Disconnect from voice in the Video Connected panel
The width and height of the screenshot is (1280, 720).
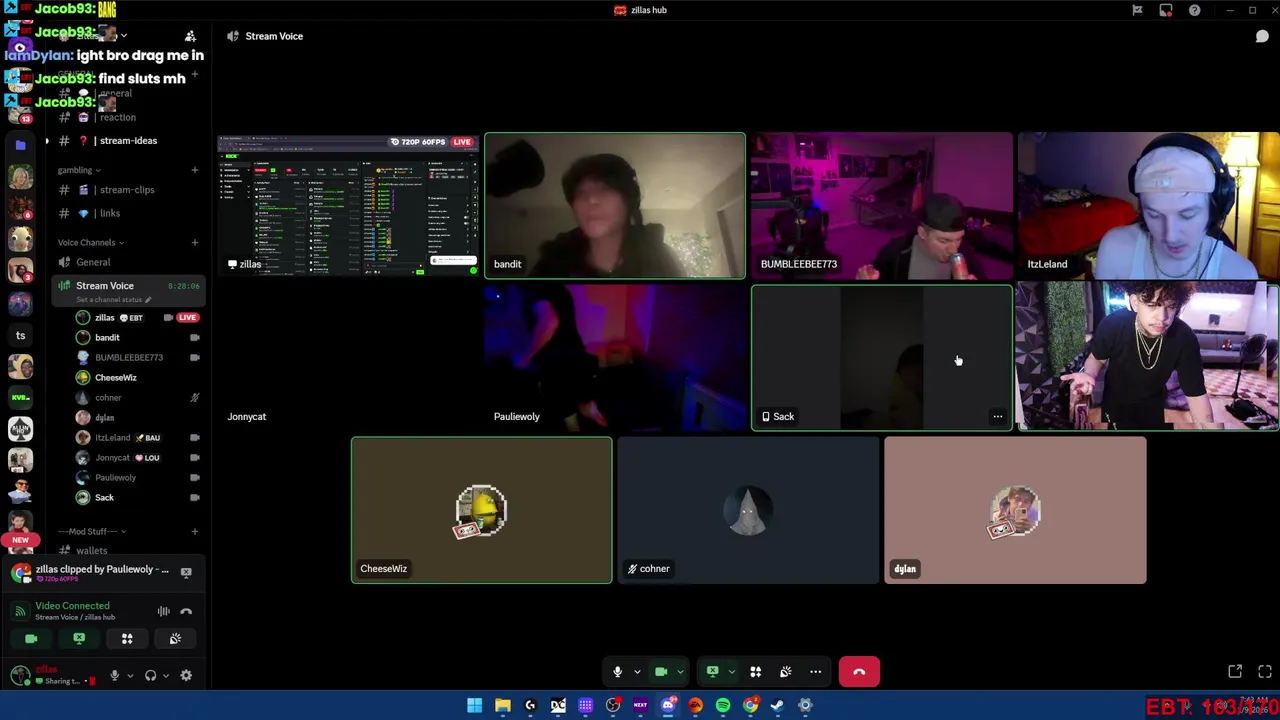coord(186,611)
